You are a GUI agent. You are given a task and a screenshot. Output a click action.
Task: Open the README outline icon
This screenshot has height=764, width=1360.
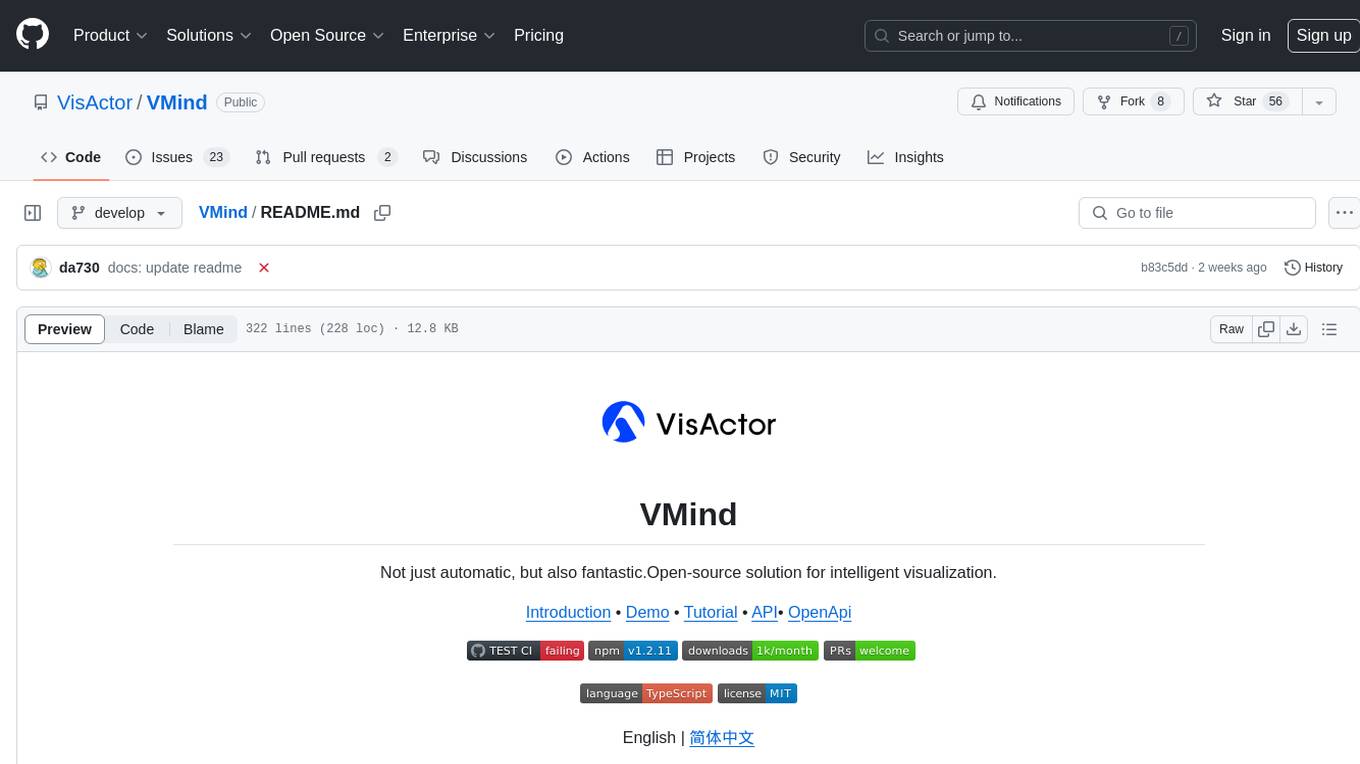[1329, 329]
